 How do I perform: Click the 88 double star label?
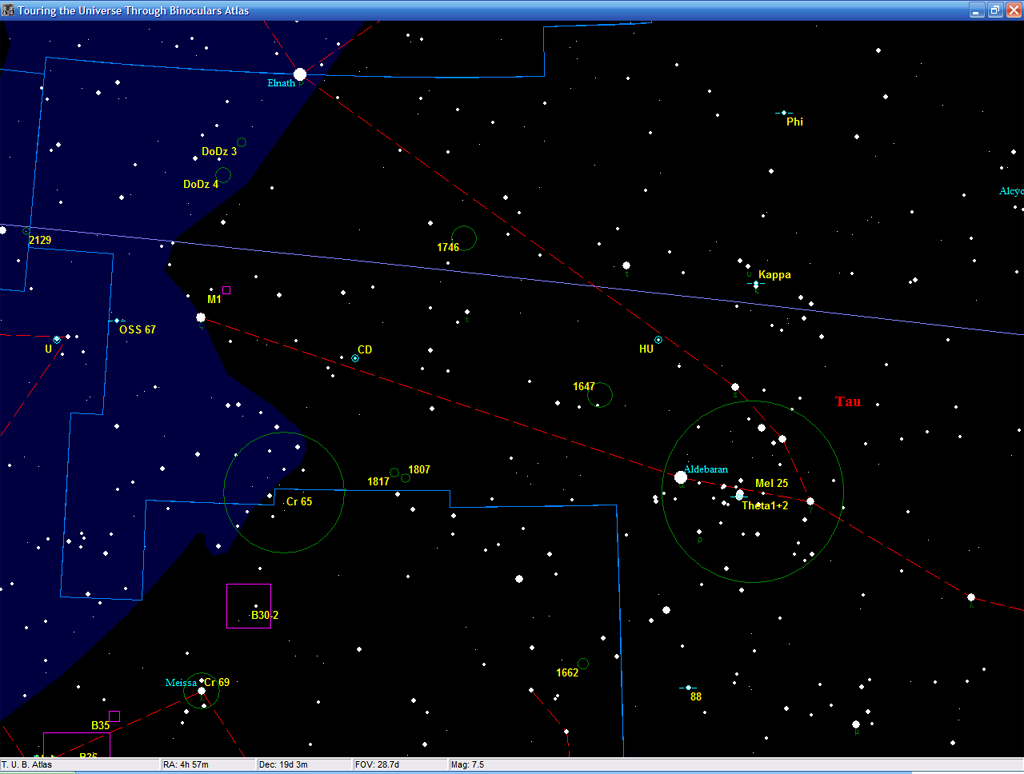tap(696, 697)
